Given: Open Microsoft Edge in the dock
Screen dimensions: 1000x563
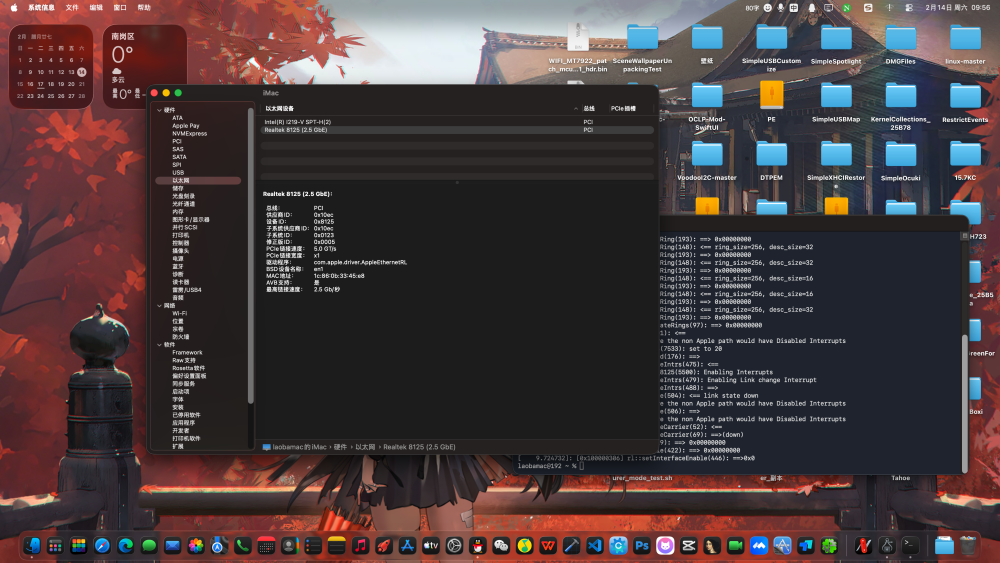Looking at the screenshot, I should pyautogui.click(x=126, y=546).
